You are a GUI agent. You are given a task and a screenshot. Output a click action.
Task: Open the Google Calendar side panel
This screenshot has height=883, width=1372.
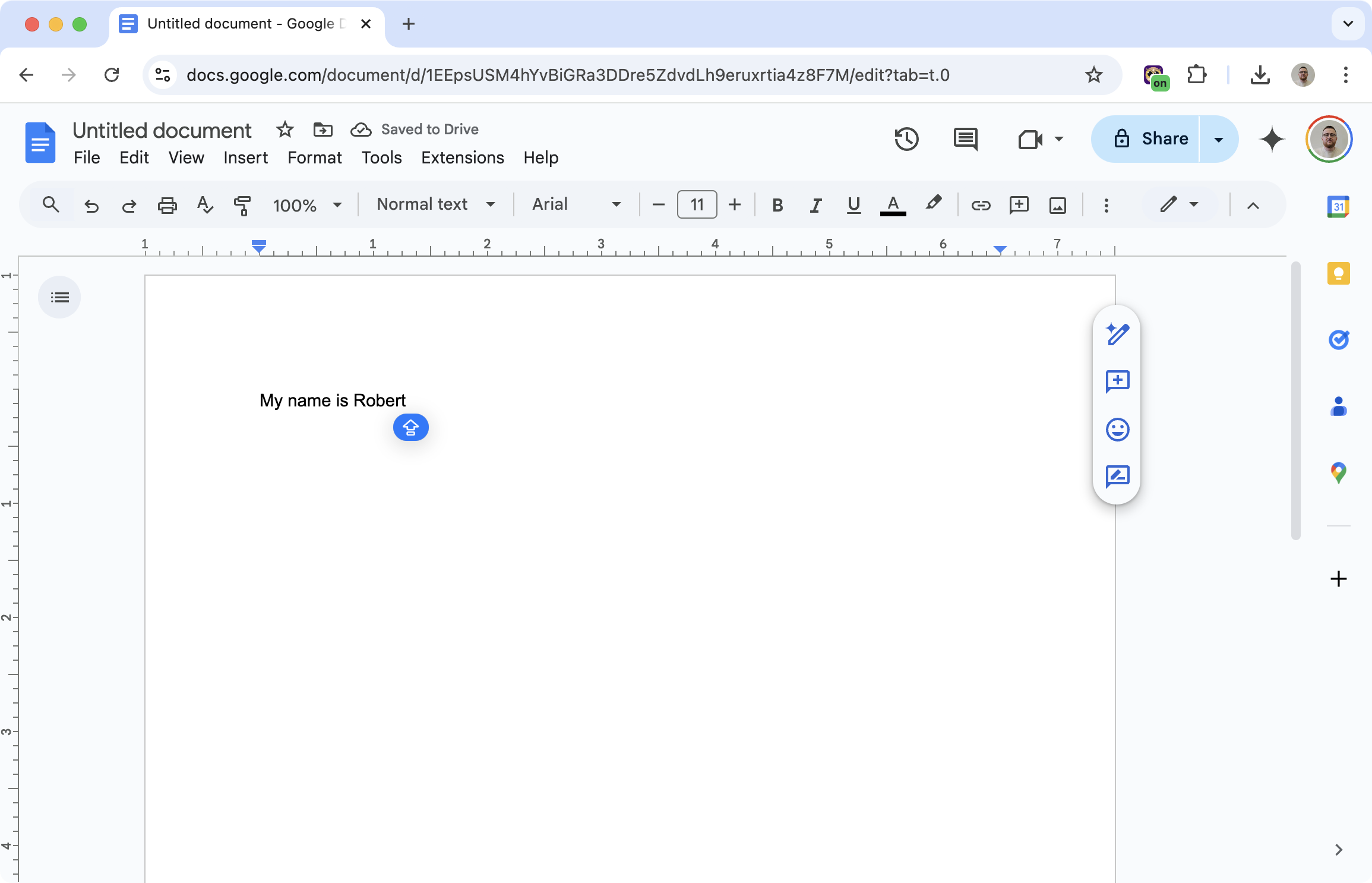(1339, 206)
